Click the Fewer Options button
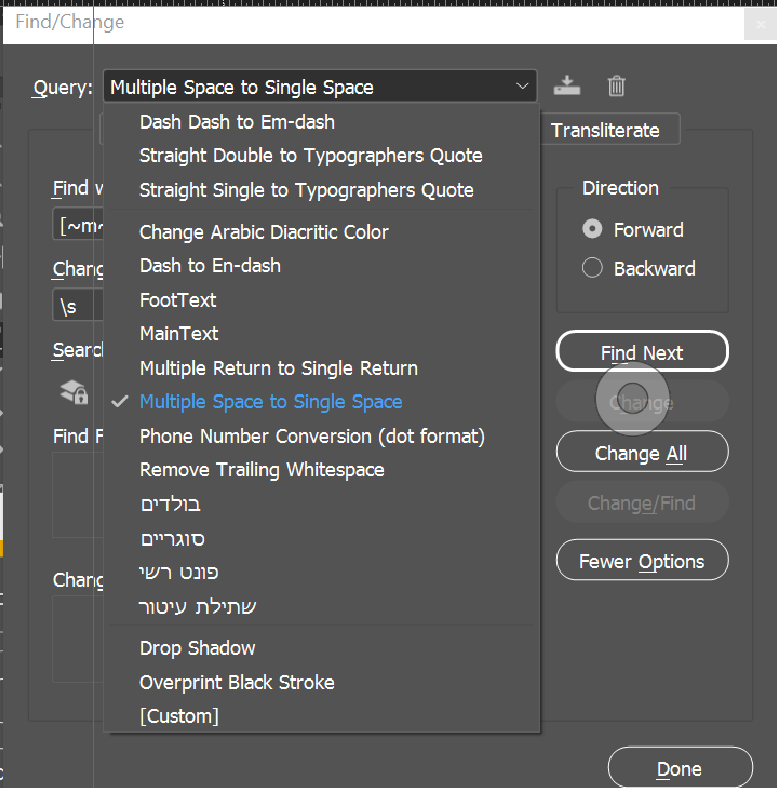Viewport: 777px width, 788px height. point(641,561)
